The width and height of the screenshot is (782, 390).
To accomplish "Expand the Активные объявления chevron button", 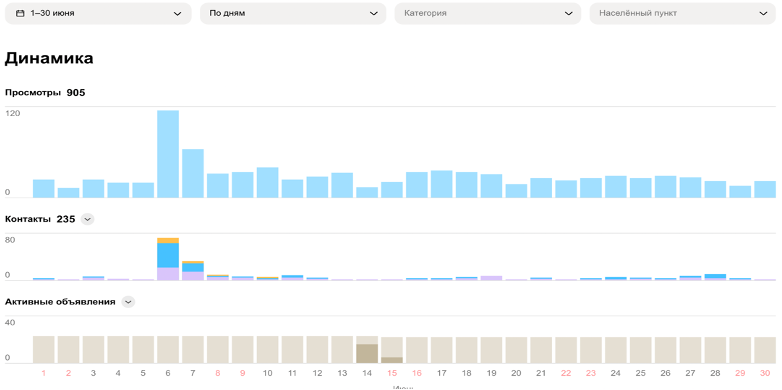I will click(x=128, y=302).
